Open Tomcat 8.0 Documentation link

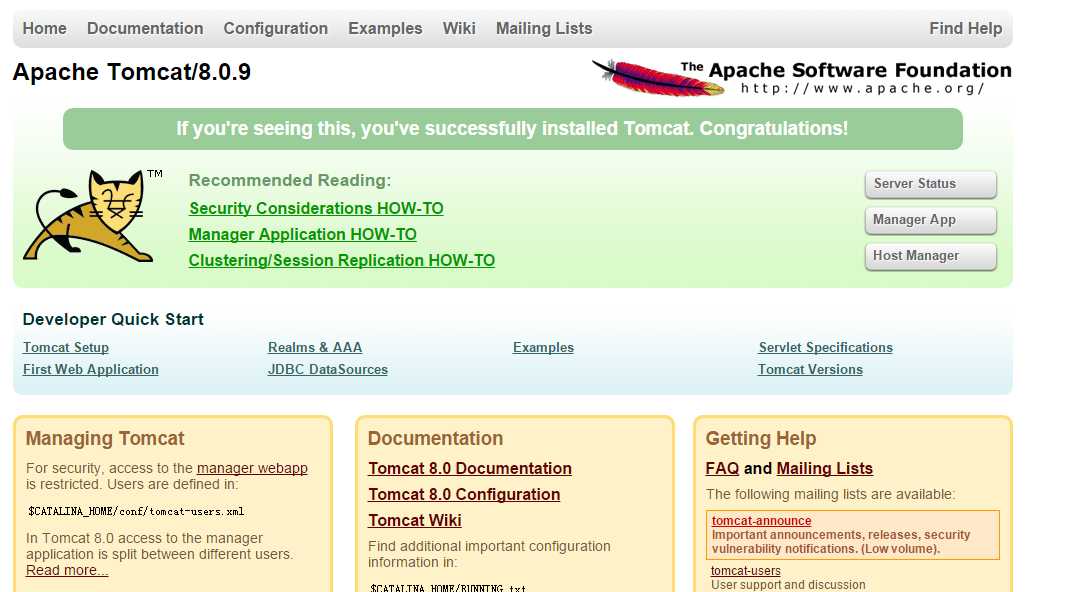coord(470,469)
